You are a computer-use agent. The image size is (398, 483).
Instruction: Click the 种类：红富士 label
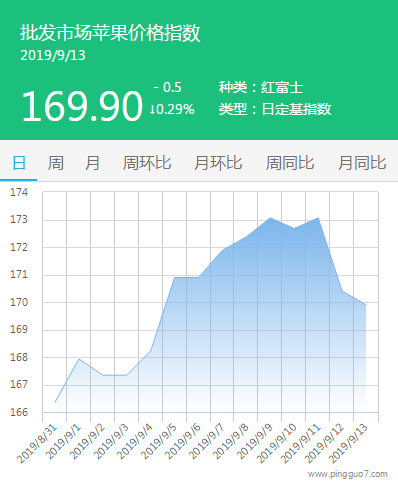261,87
